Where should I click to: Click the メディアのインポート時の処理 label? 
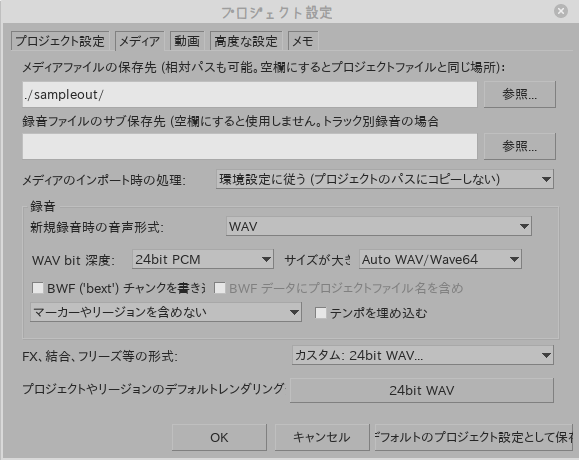coord(104,180)
